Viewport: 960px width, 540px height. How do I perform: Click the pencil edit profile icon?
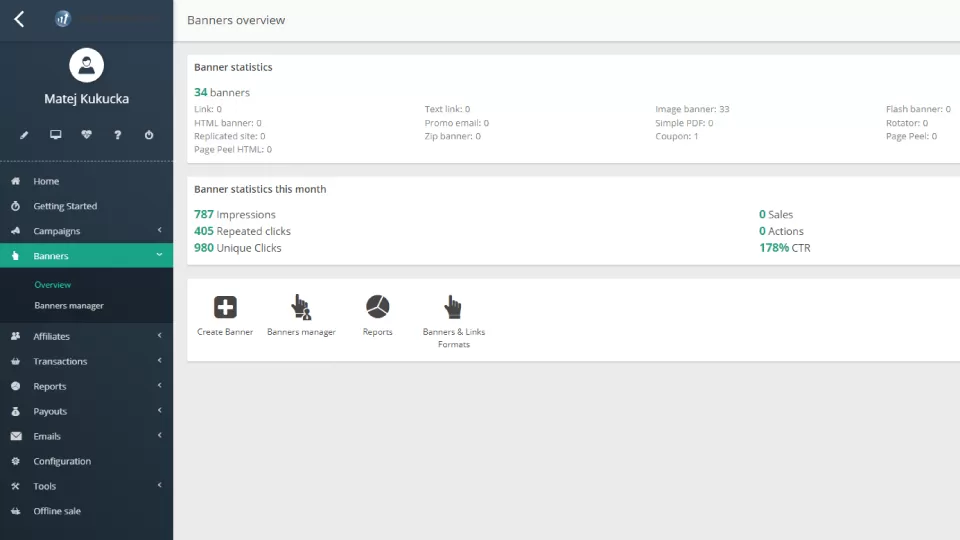[x=24, y=135]
